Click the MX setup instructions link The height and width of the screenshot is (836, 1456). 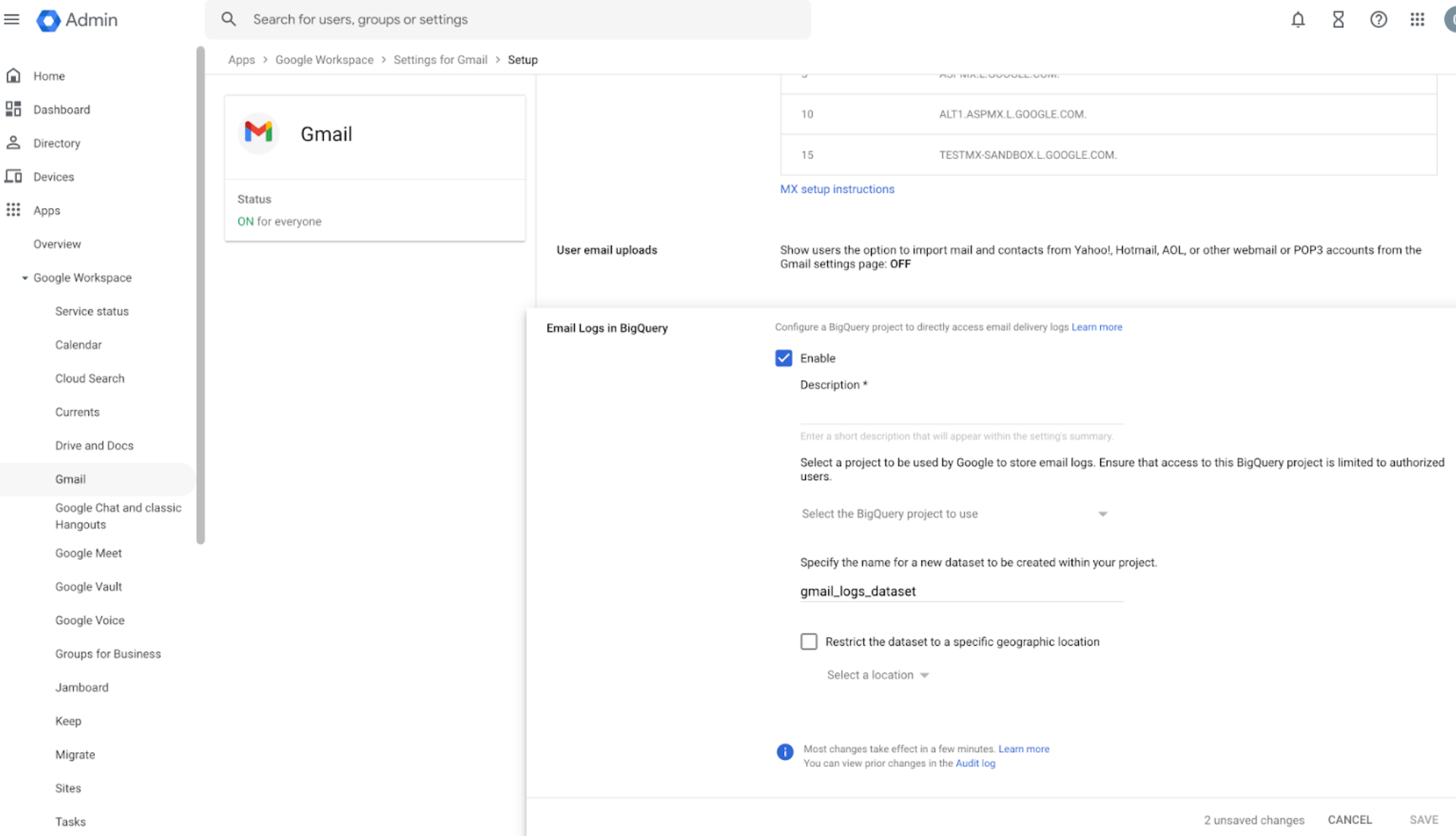coord(837,189)
